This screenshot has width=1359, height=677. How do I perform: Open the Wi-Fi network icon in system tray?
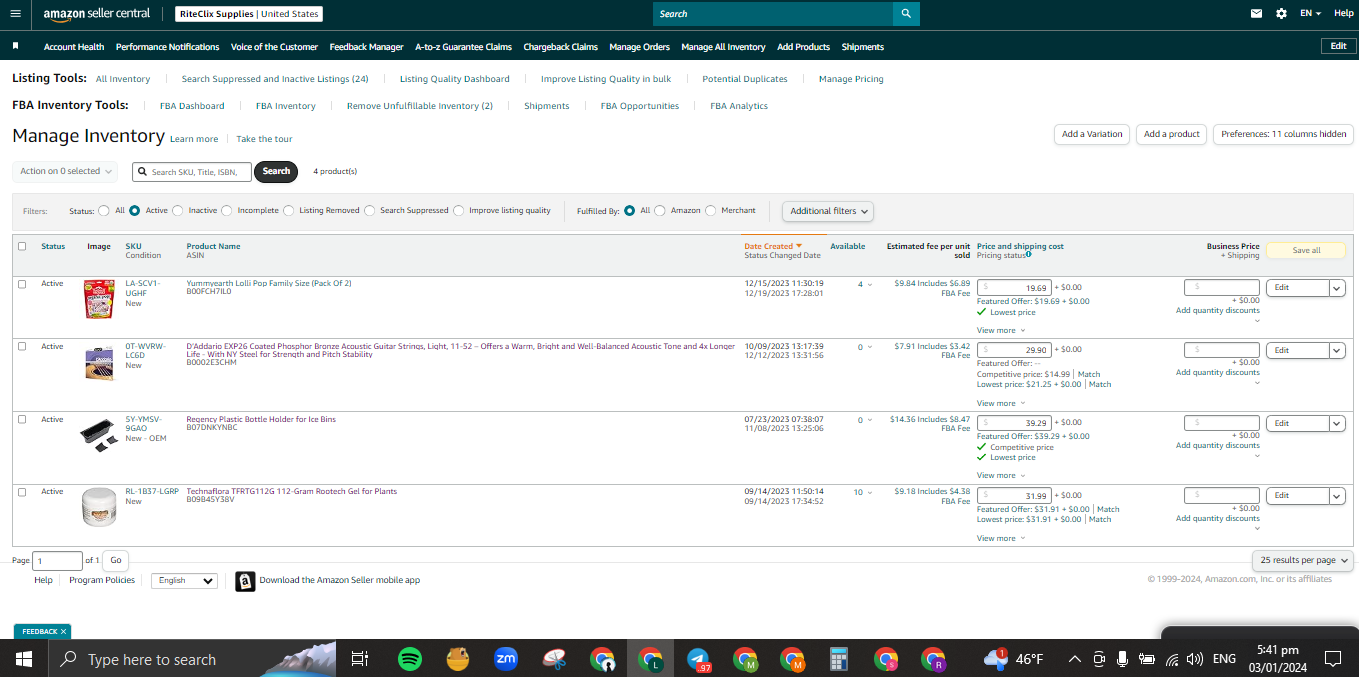coord(1171,659)
